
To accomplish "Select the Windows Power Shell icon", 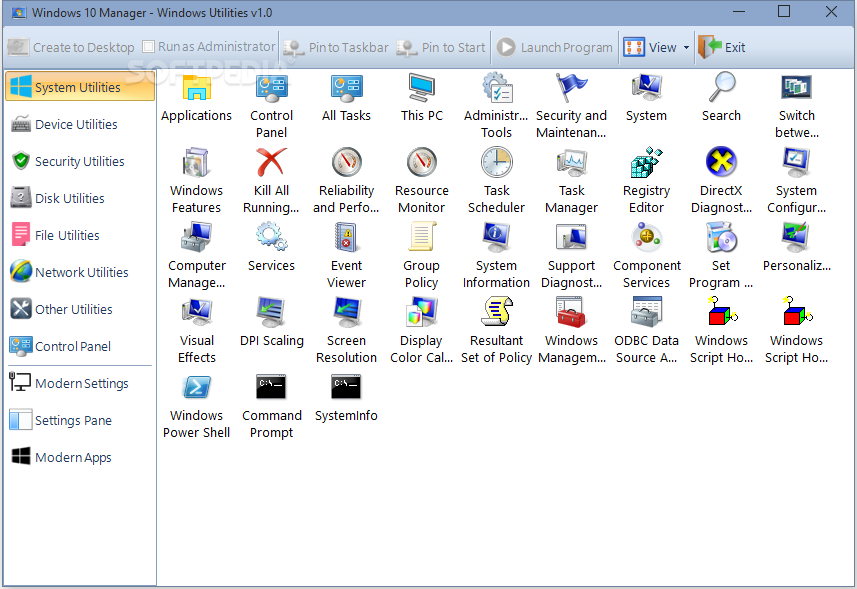I will point(196,387).
